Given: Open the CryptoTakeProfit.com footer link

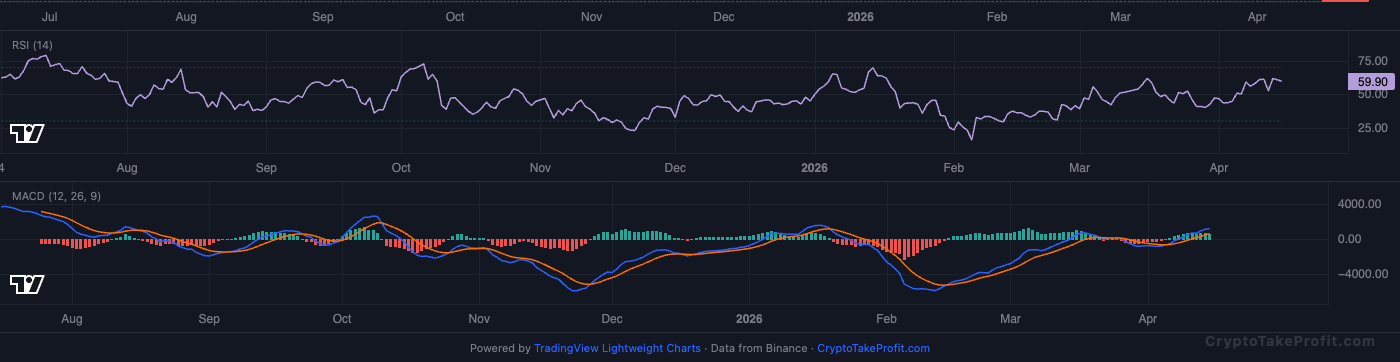Looking at the screenshot, I should [x=873, y=349].
